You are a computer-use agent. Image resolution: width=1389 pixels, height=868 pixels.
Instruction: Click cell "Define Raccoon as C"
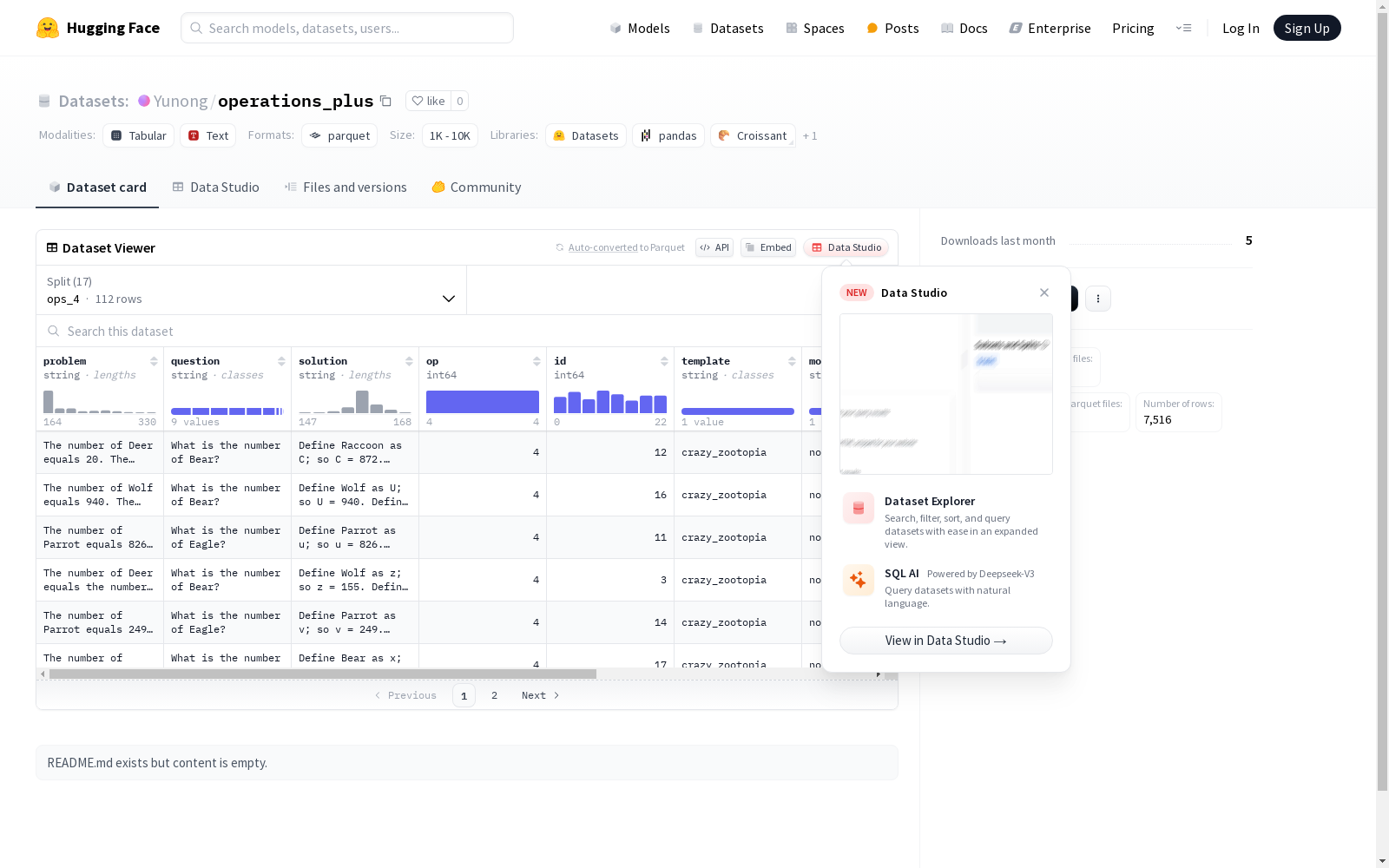pyautogui.click(x=355, y=452)
